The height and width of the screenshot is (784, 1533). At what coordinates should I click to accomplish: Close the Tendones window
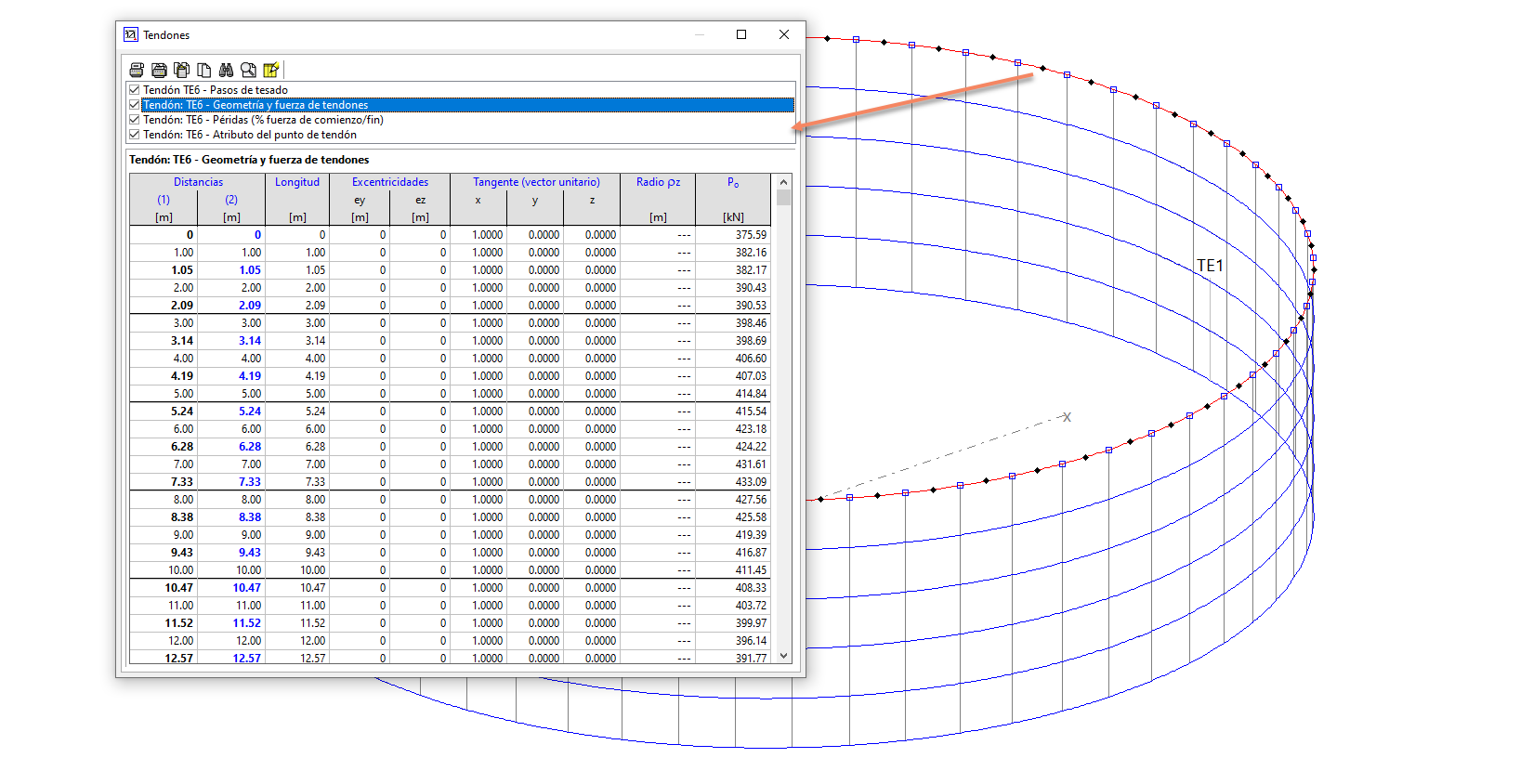point(784,34)
